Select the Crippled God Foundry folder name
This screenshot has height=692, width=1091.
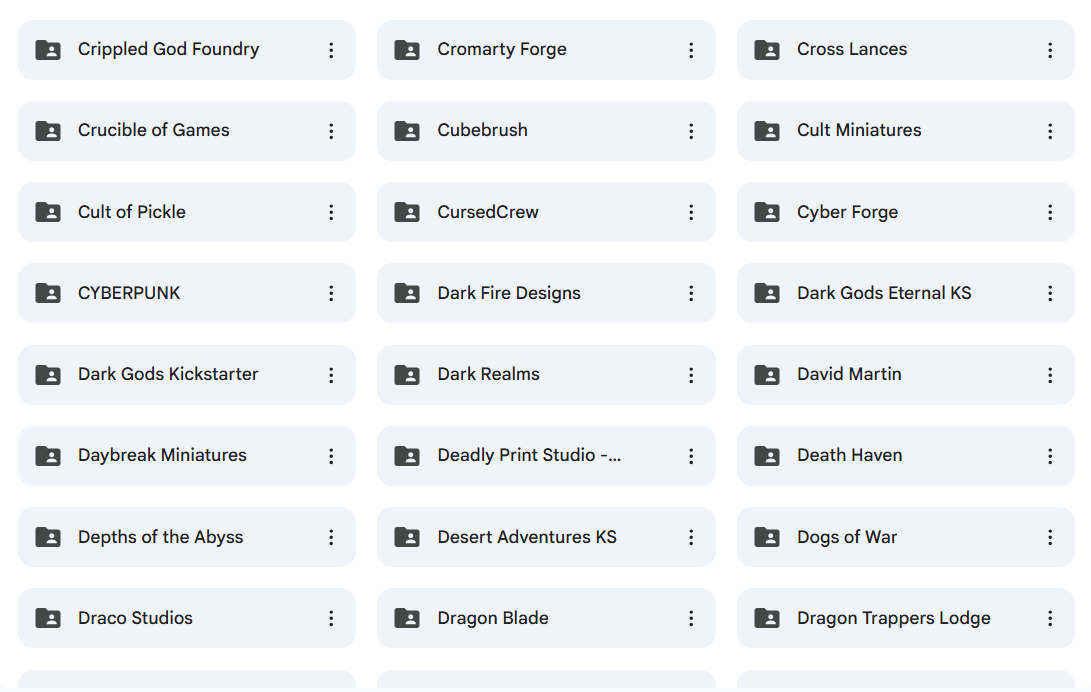[x=168, y=49]
